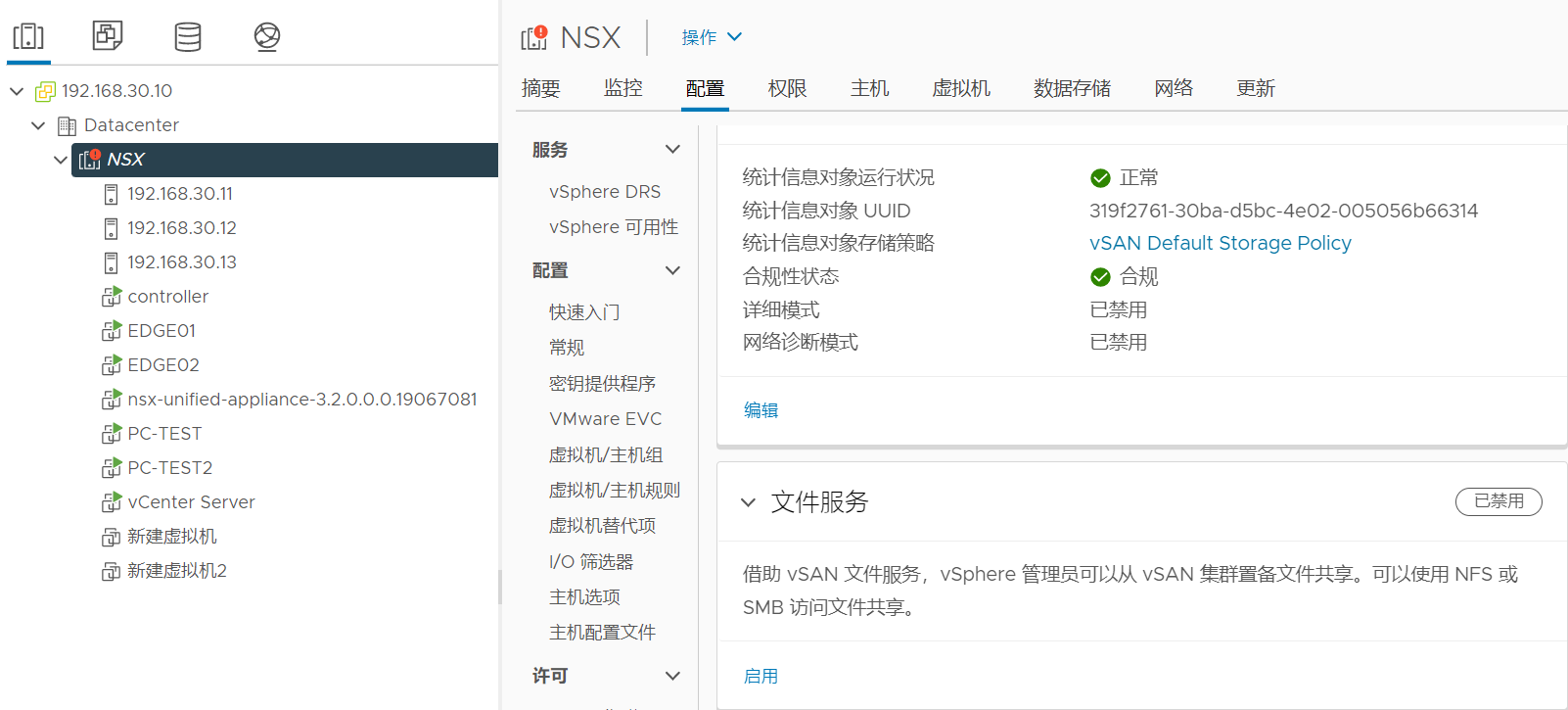
Task: Switch to the 数据存储 tab
Action: (x=1073, y=88)
